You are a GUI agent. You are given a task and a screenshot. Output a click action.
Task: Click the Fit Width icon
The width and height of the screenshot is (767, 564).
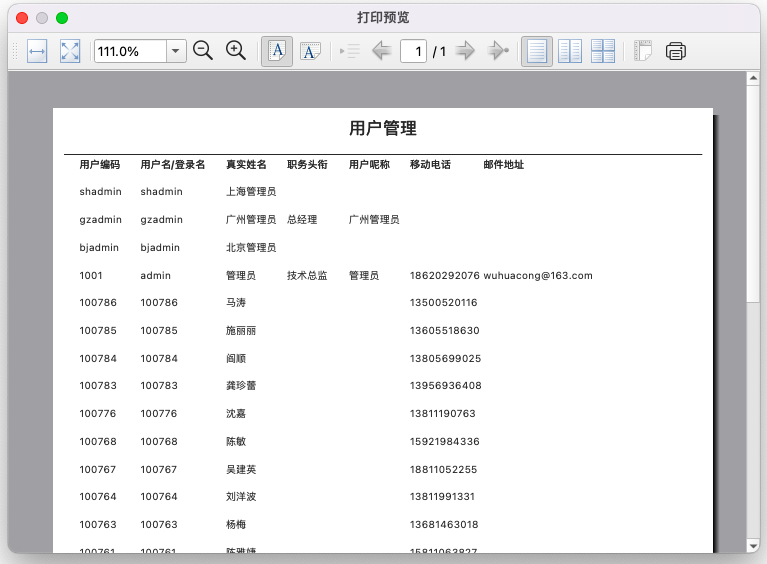click(x=37, y=51)
